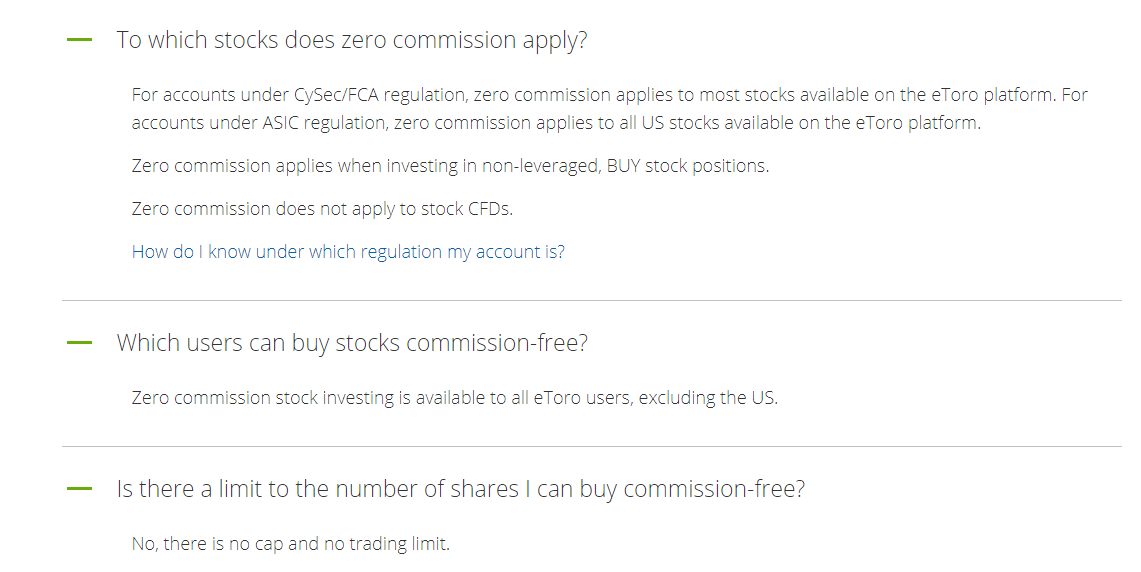Click the paragraph about CySec/FCA regulated accounts
The height and width of the screenshot is (572, 1141).
[x=610, y=108]
